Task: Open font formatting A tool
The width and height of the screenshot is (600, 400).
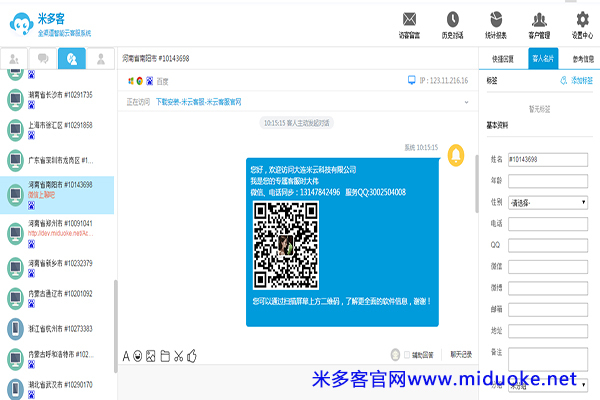Action: point(126,356)
